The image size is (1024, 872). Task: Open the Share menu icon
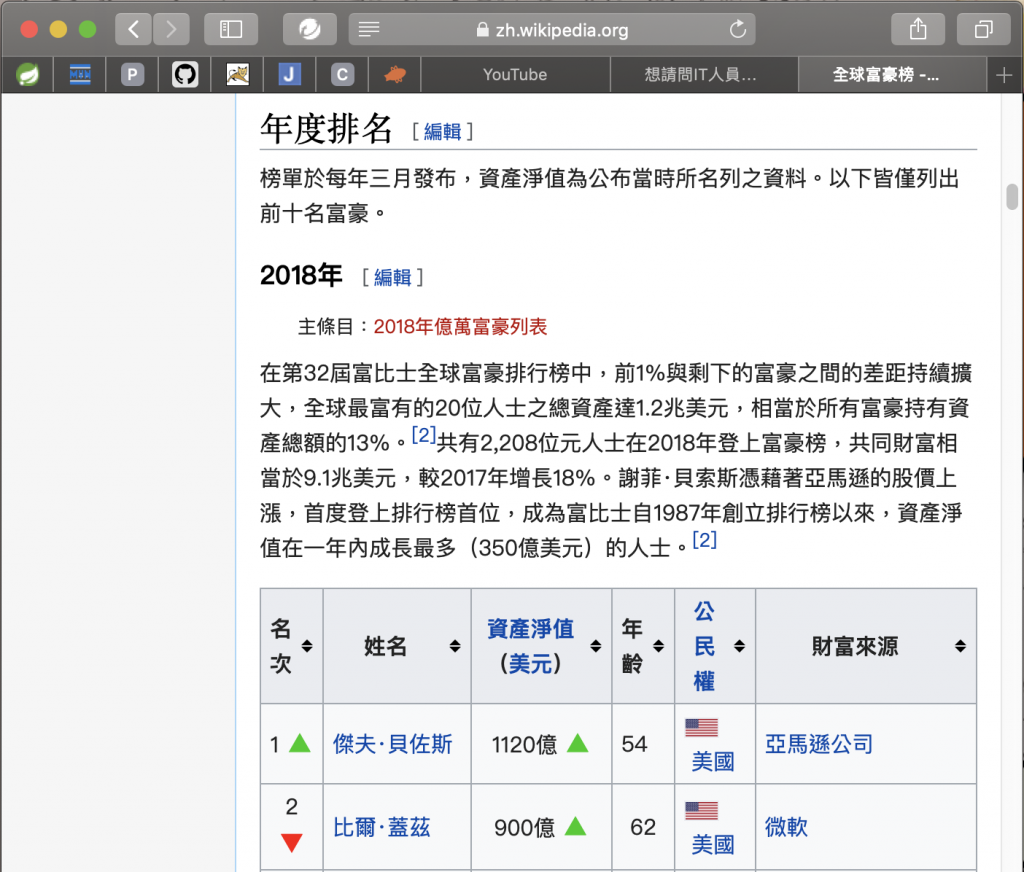coord(918,29)
